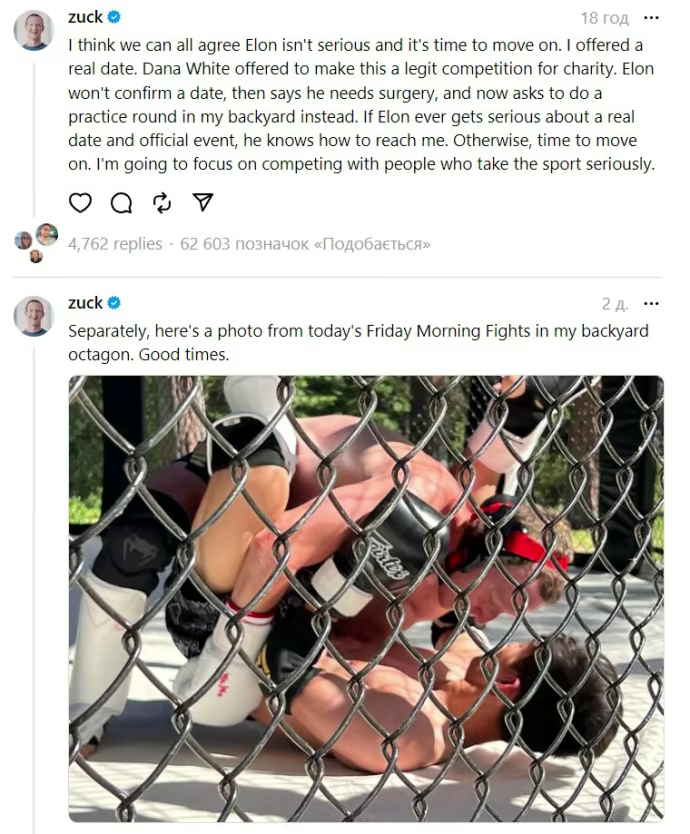Open the 18 год timestamp link
Screen dimensions: 690x834
coord(604,18)
